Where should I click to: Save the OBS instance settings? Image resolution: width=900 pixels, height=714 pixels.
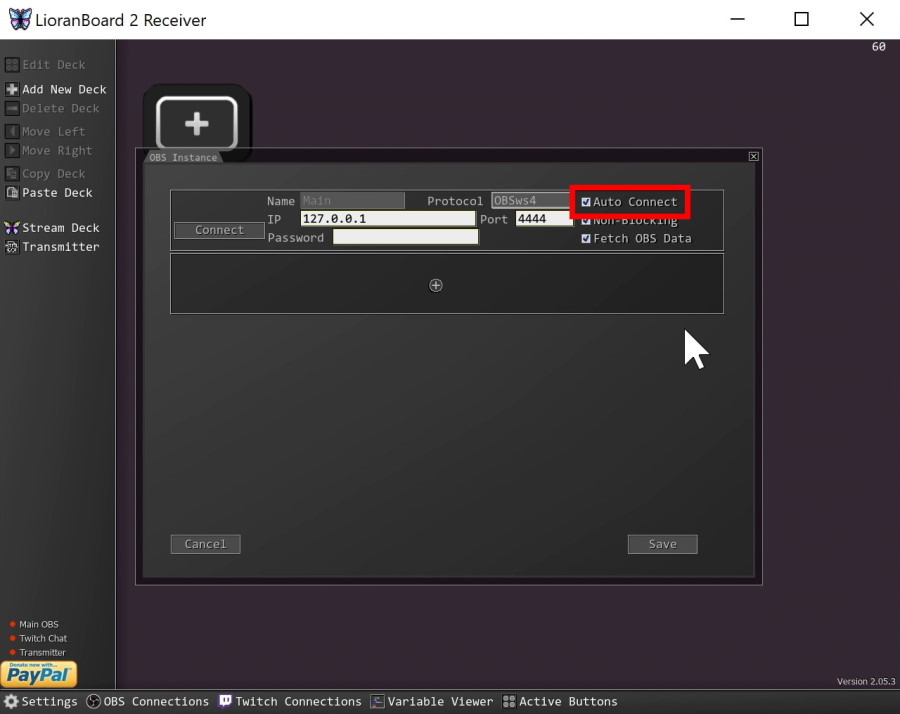[662, 543]
